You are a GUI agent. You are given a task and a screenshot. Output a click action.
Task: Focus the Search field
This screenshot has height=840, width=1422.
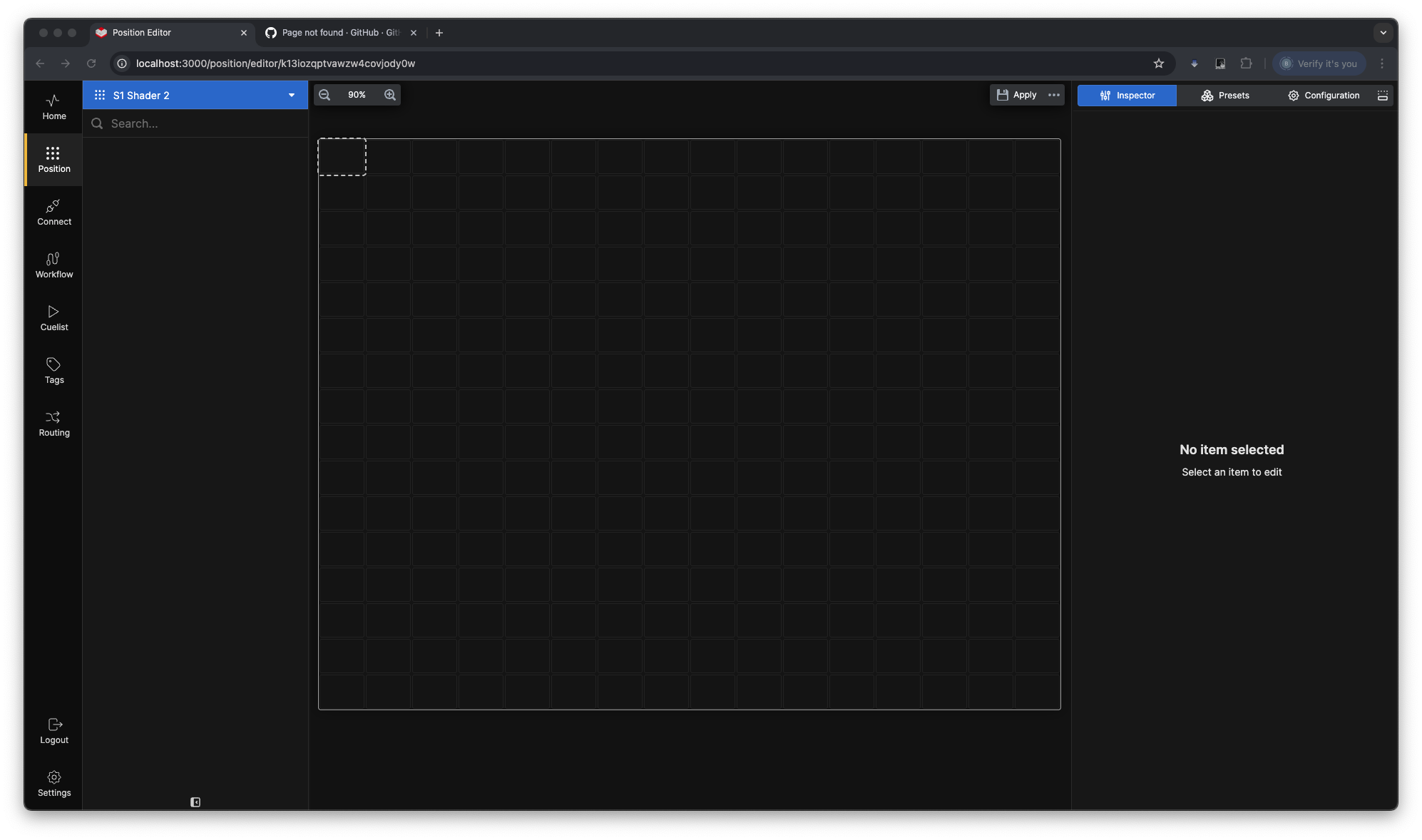(195, 123)
